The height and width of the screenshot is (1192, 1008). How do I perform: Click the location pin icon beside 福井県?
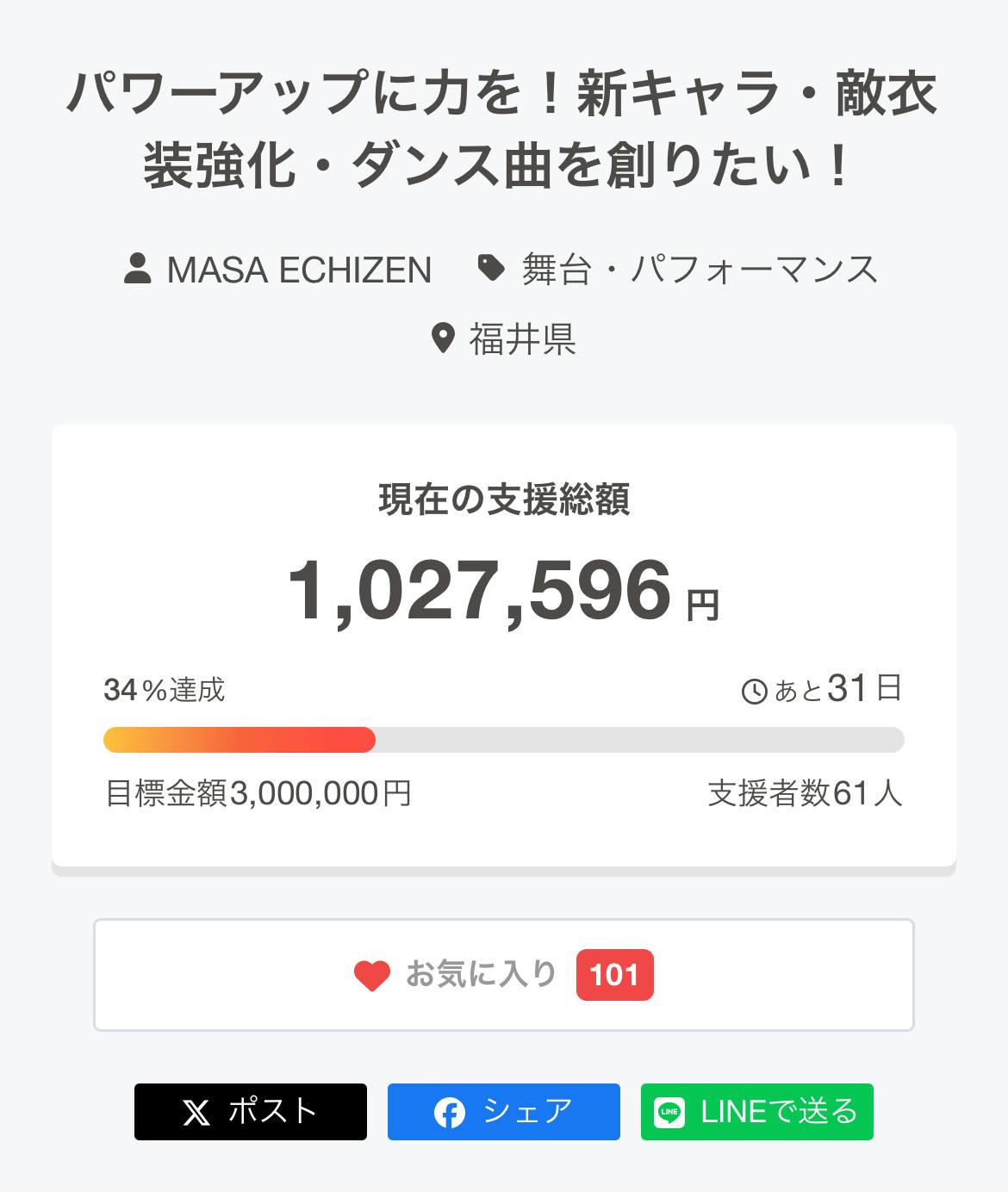[443, 338]
